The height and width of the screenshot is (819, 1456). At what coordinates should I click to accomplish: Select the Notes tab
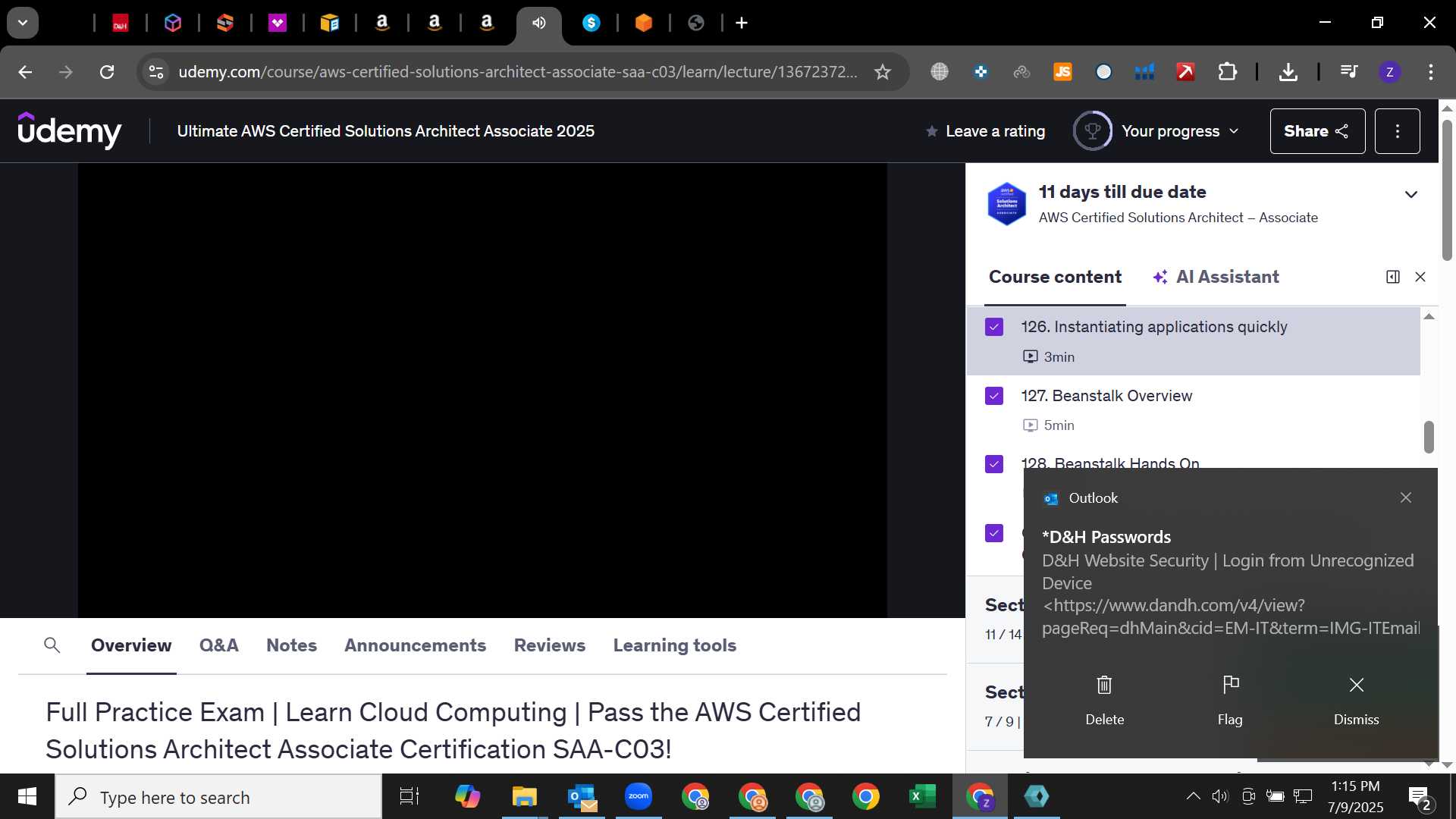(291, 645)
